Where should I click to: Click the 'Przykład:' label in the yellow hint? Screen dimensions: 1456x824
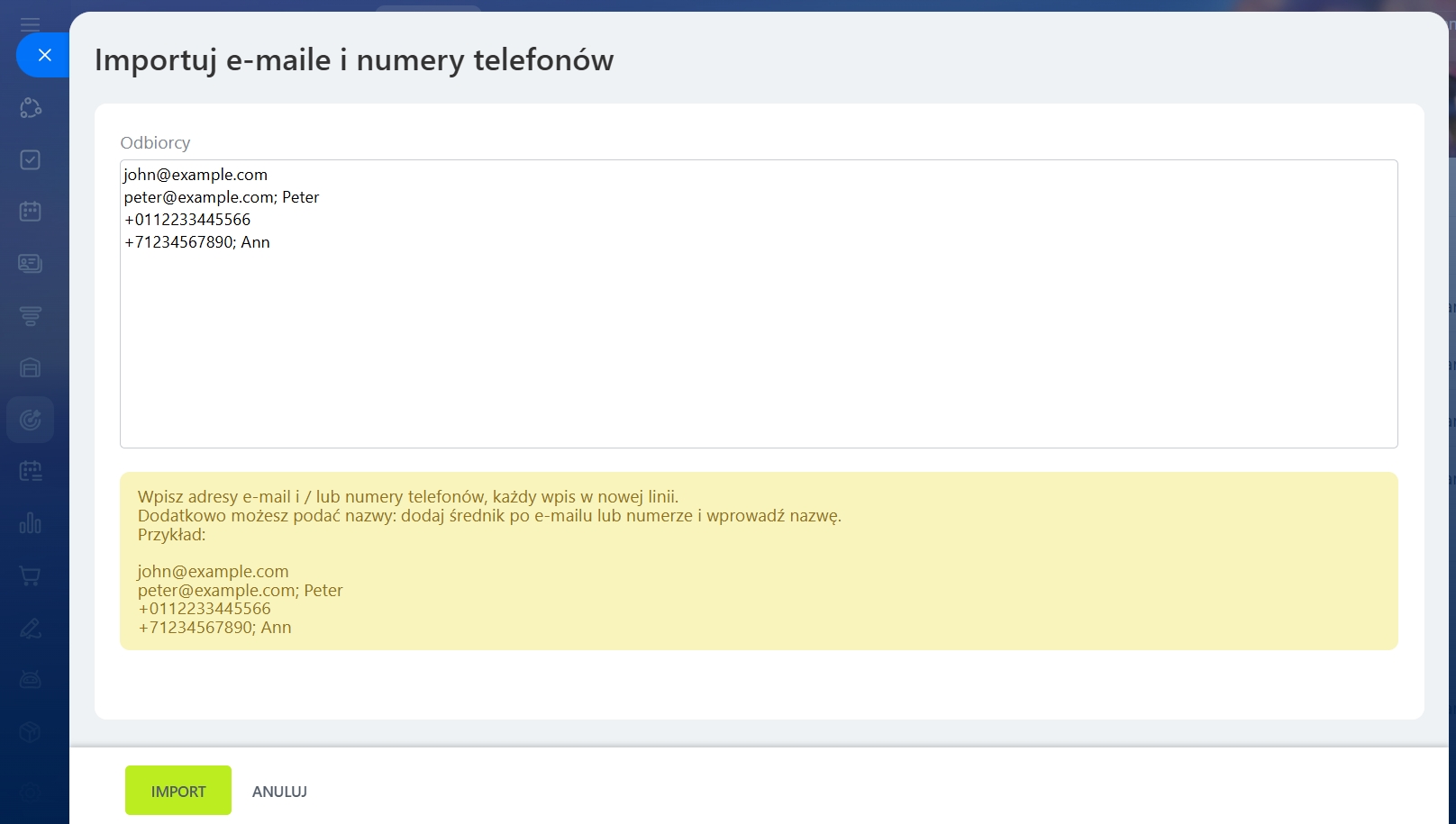point(171,535)
